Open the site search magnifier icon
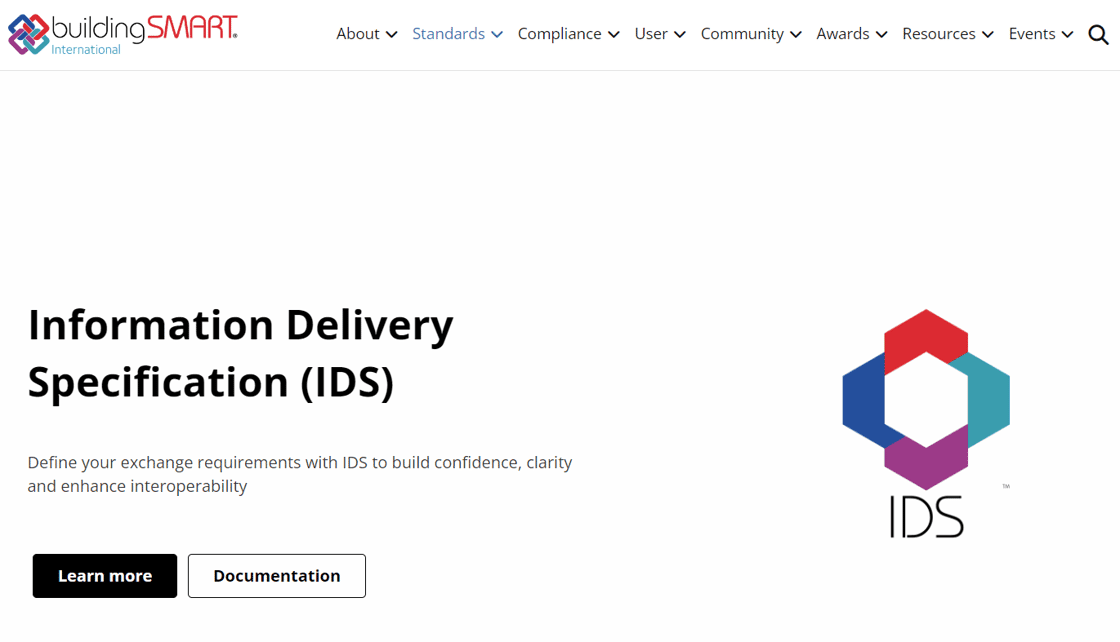This screenshot has width=1120, height=642. pyautogui.click(x=1098, y=34)
